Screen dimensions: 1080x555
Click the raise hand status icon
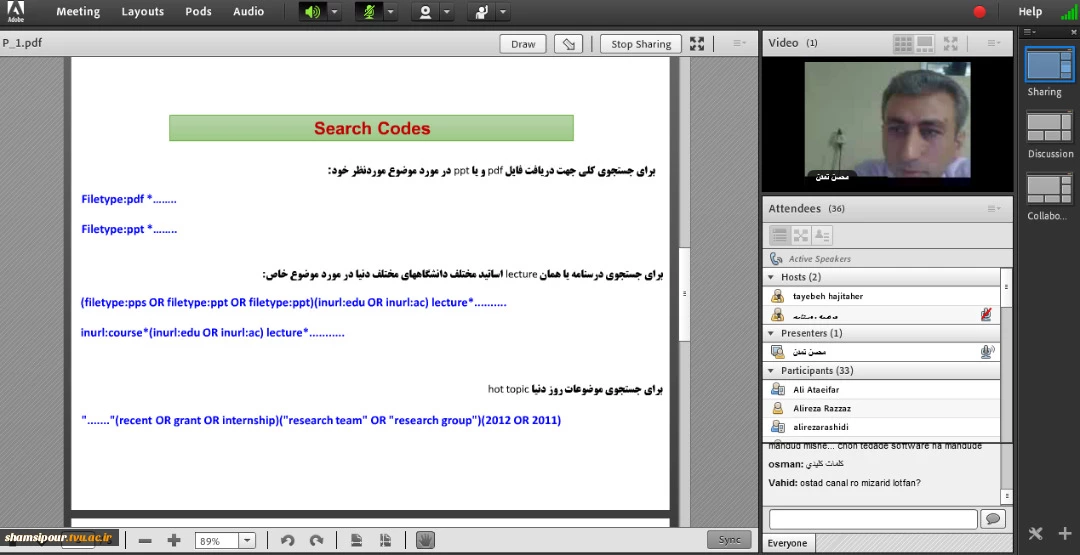(x=481, y=12)
